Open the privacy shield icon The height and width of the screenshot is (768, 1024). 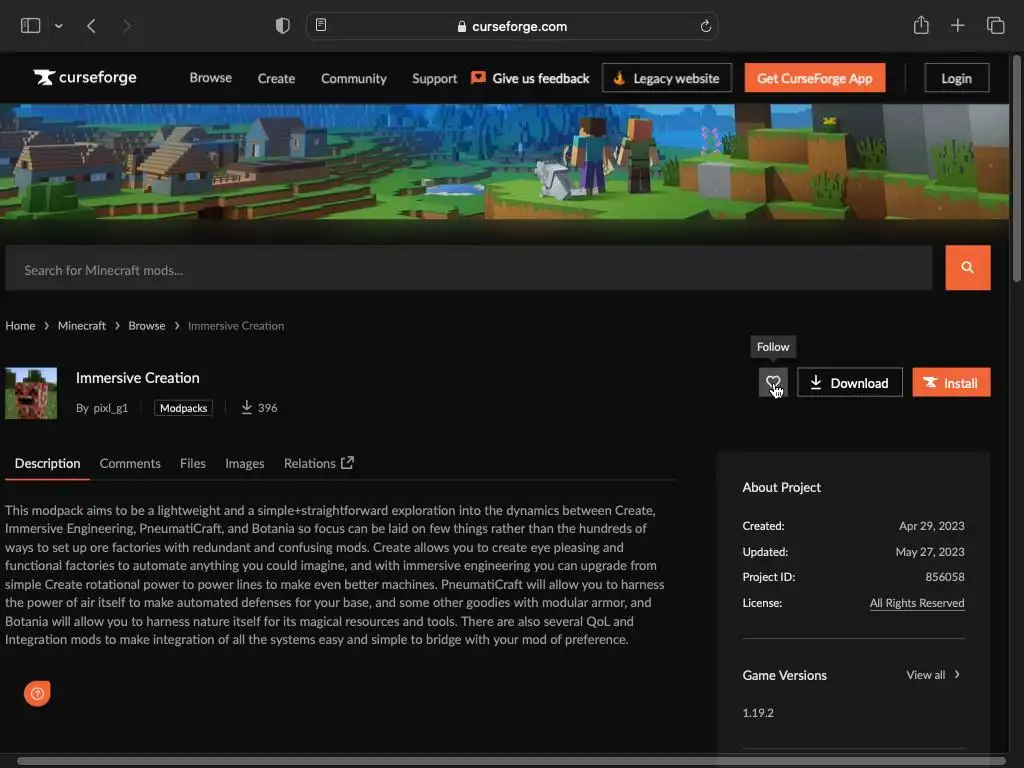pos(282,26)
